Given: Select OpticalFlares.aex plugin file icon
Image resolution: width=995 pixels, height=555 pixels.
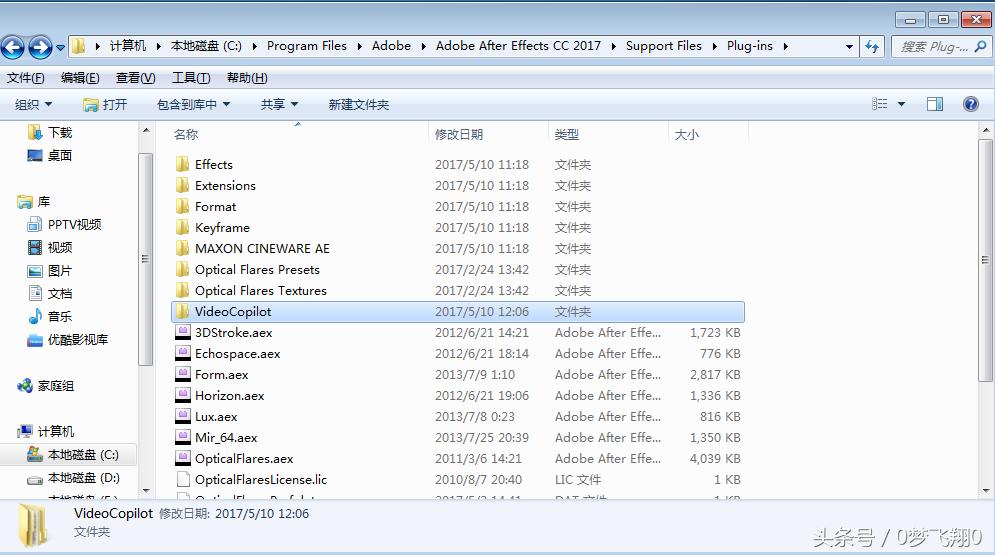Looking at the screenshot, I should click(x=183, y=458).
